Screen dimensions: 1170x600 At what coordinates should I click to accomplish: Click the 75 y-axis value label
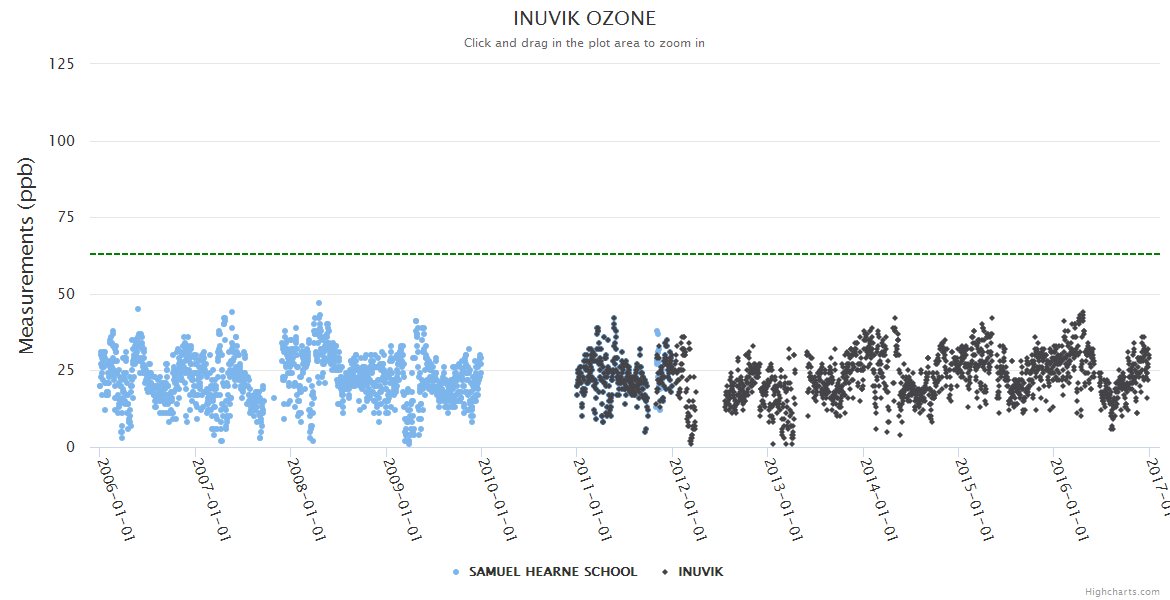pos(65,217)
